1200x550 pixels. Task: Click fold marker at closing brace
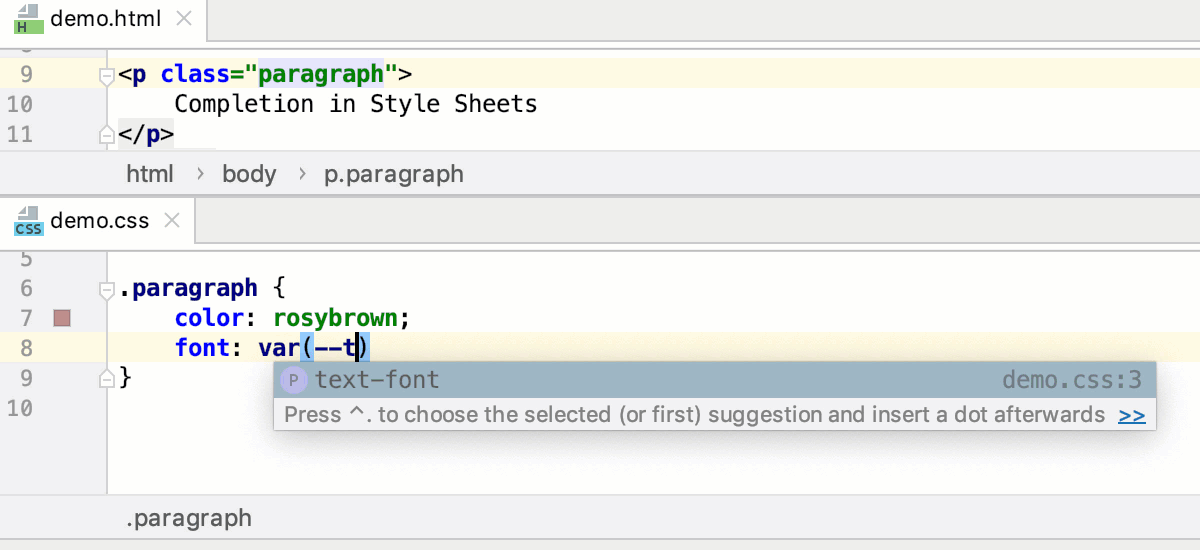pyautogui.click(x=107, y=378)
